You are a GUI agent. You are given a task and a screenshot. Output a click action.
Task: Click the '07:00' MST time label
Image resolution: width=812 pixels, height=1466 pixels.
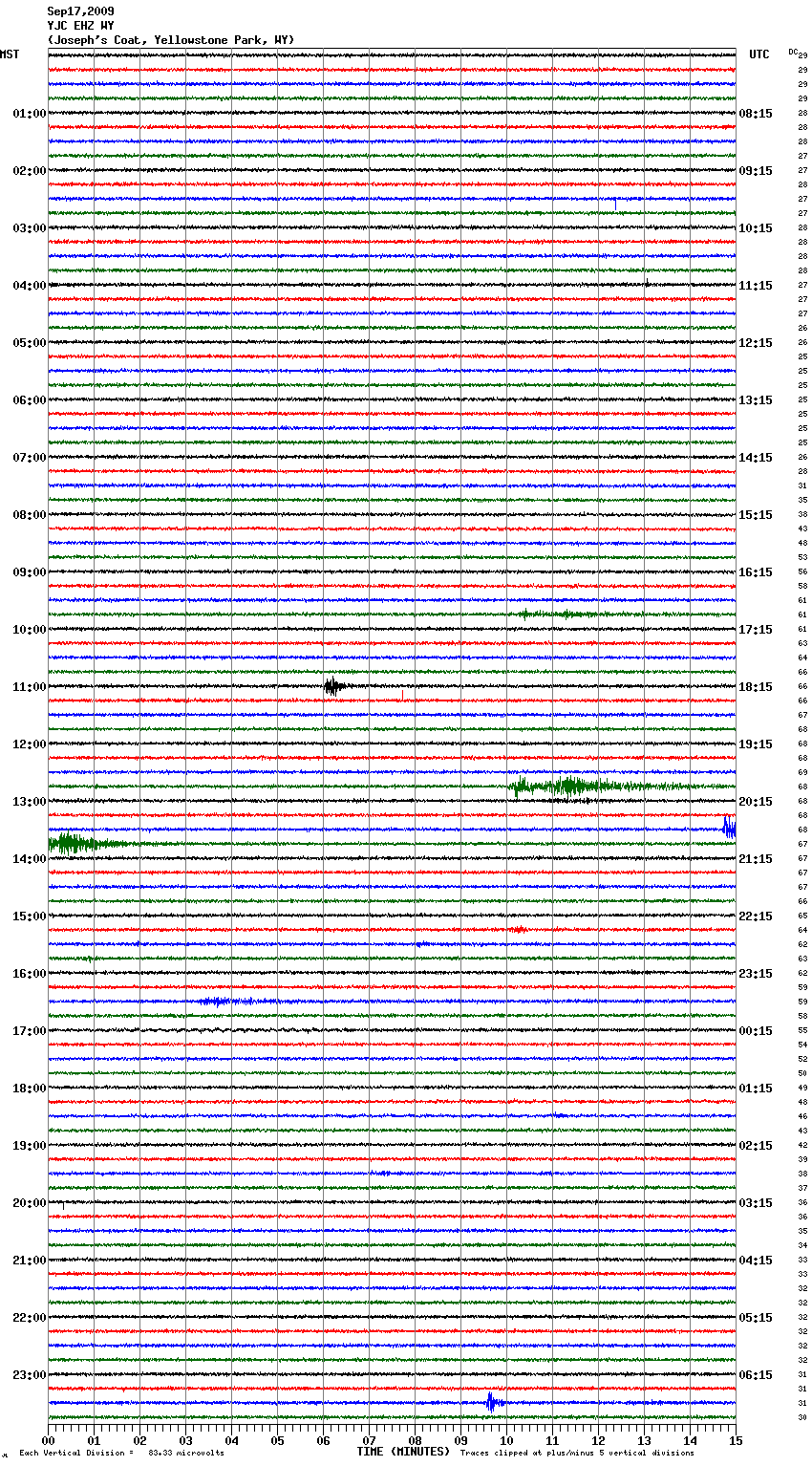pyautogui.click(x=29, y=458)
